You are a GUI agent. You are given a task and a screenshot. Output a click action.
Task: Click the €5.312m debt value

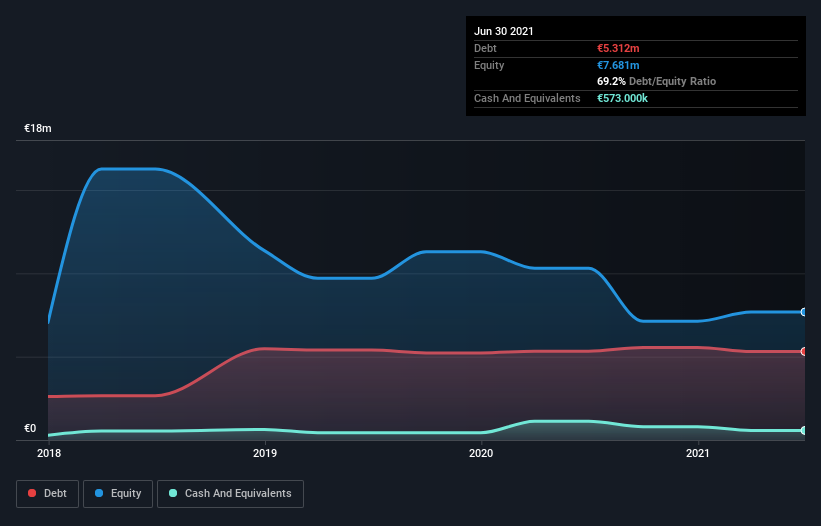pyautogui.click(x=618, y=48)
